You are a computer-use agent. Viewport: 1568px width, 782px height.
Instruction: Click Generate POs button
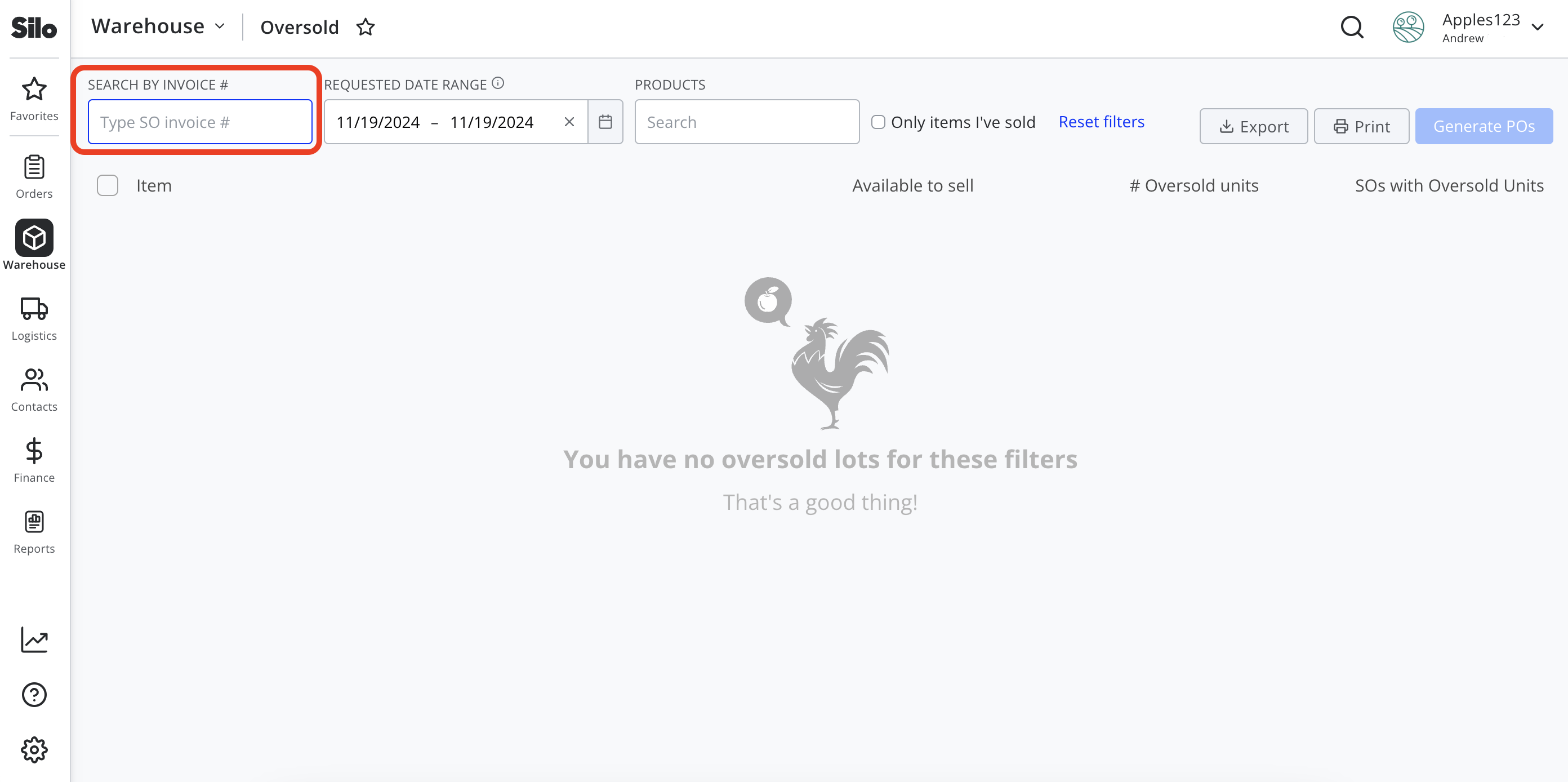coord(1484,126)
